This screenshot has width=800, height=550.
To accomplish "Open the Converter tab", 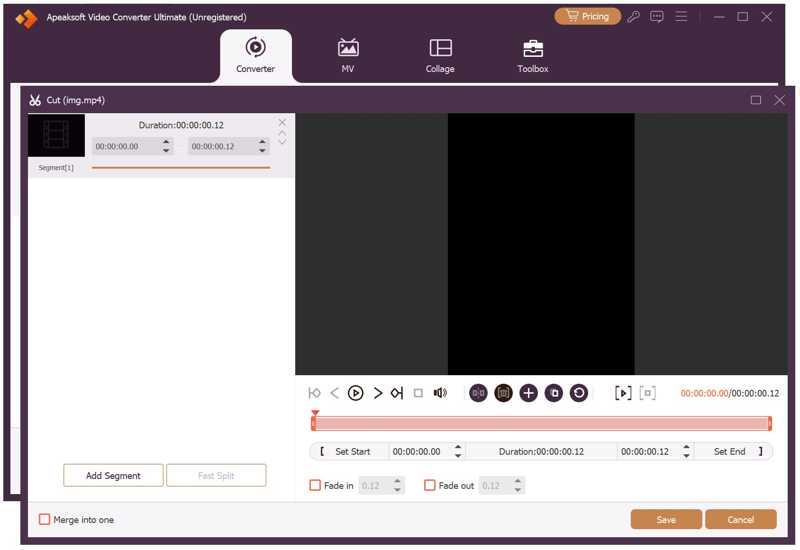I will click(x=255, y=56).
